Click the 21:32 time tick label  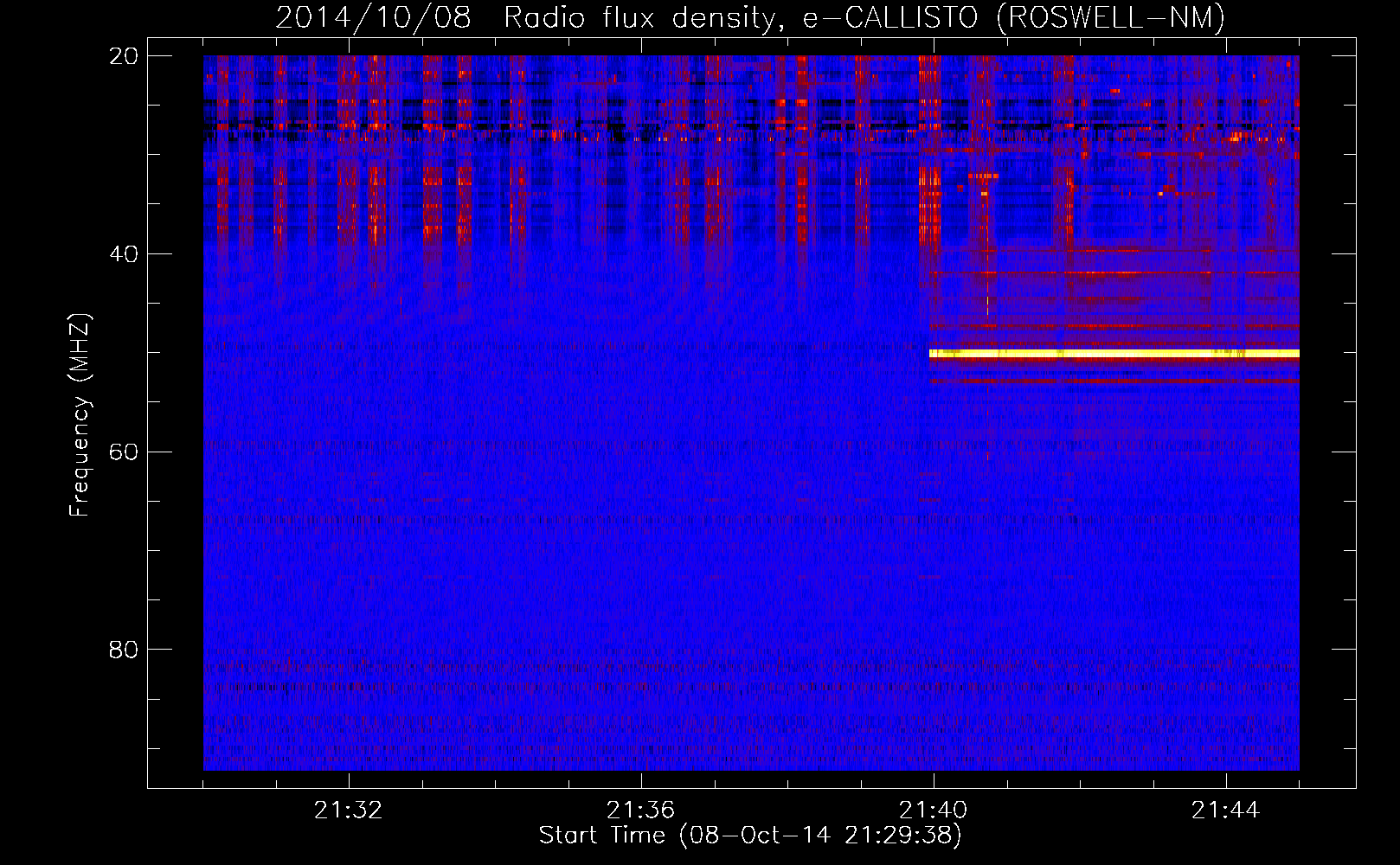pos(349,811)
